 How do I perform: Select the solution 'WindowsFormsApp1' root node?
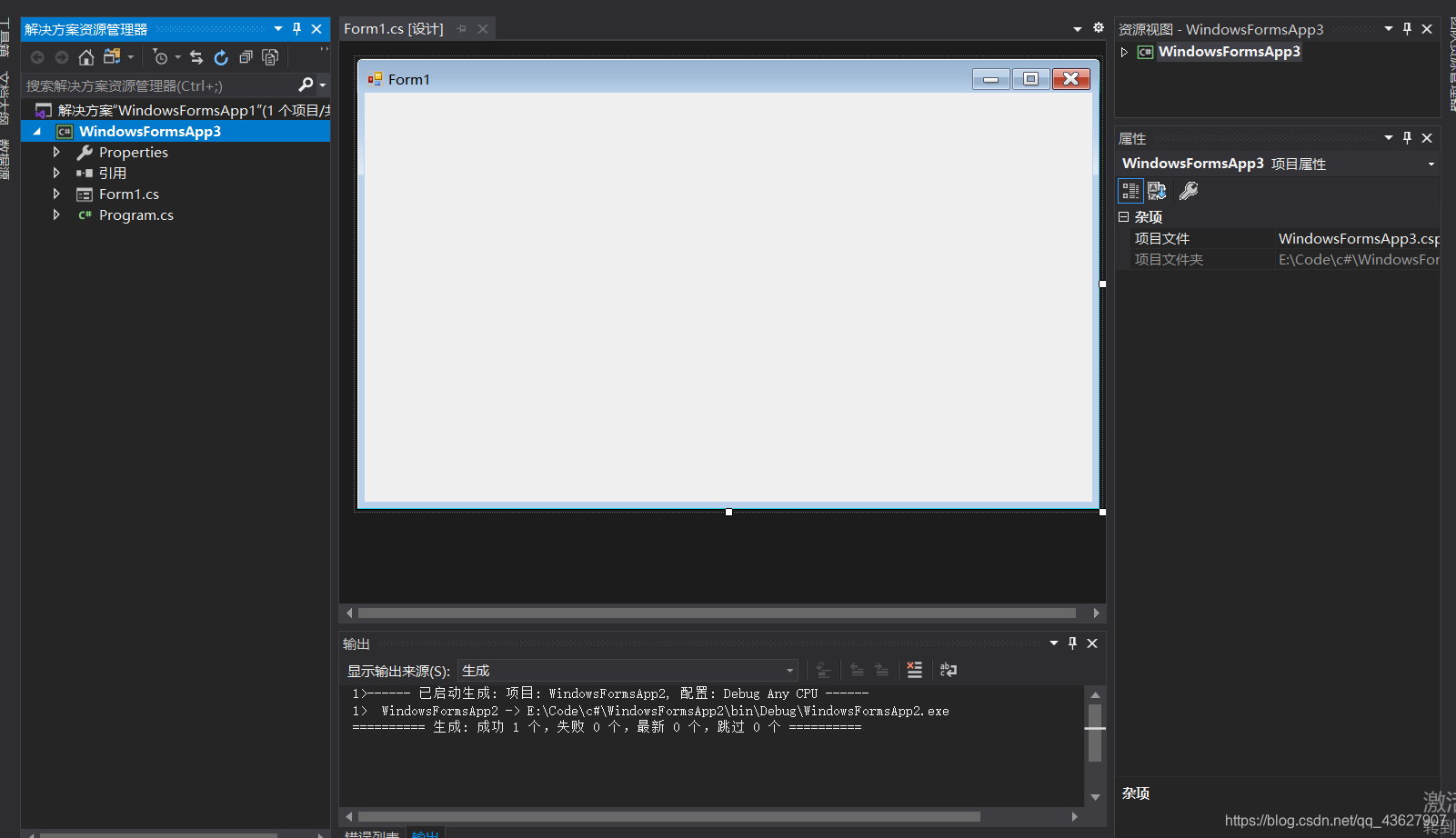click(x=182, y=110)
